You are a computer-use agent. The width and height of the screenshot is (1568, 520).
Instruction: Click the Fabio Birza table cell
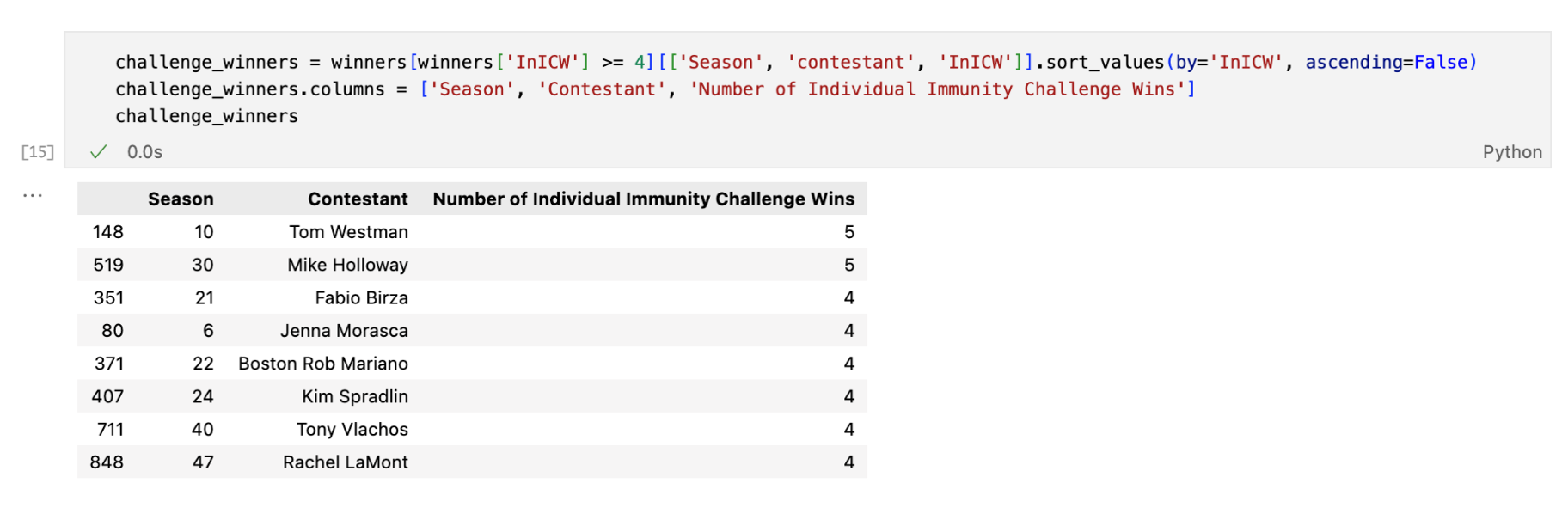pyautogui.click(x=361, y=298)
